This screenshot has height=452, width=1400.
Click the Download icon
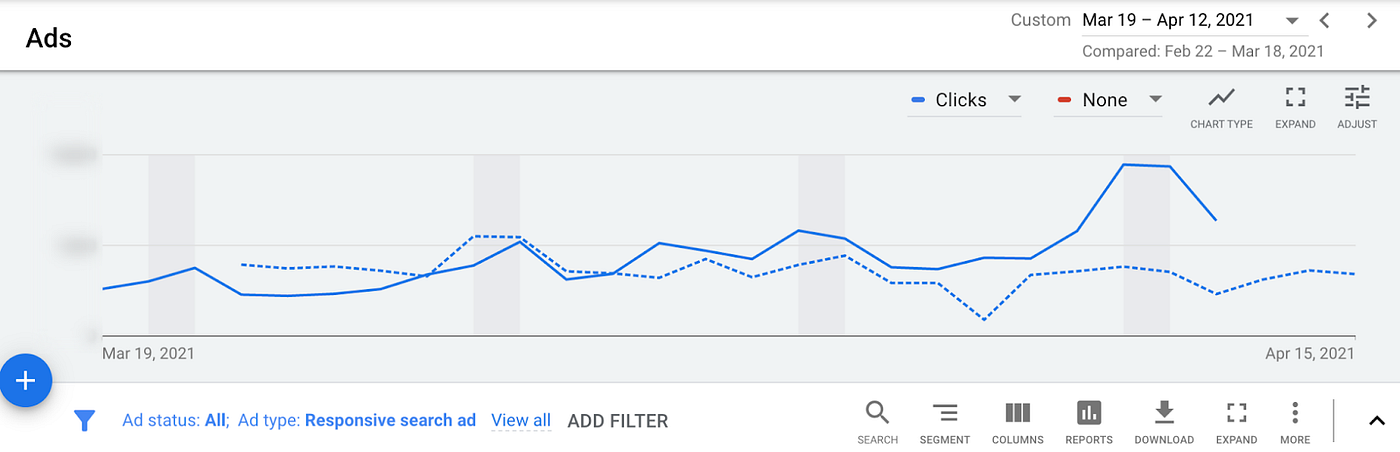point(1164,413)
